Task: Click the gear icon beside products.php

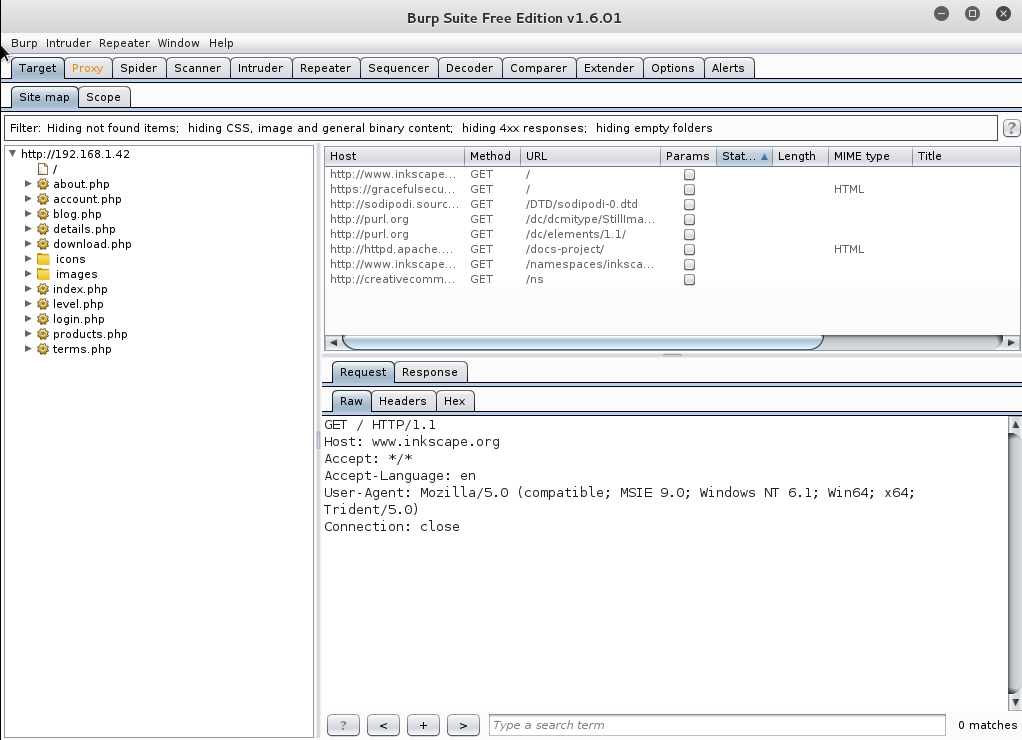Action: pos(43,334)
